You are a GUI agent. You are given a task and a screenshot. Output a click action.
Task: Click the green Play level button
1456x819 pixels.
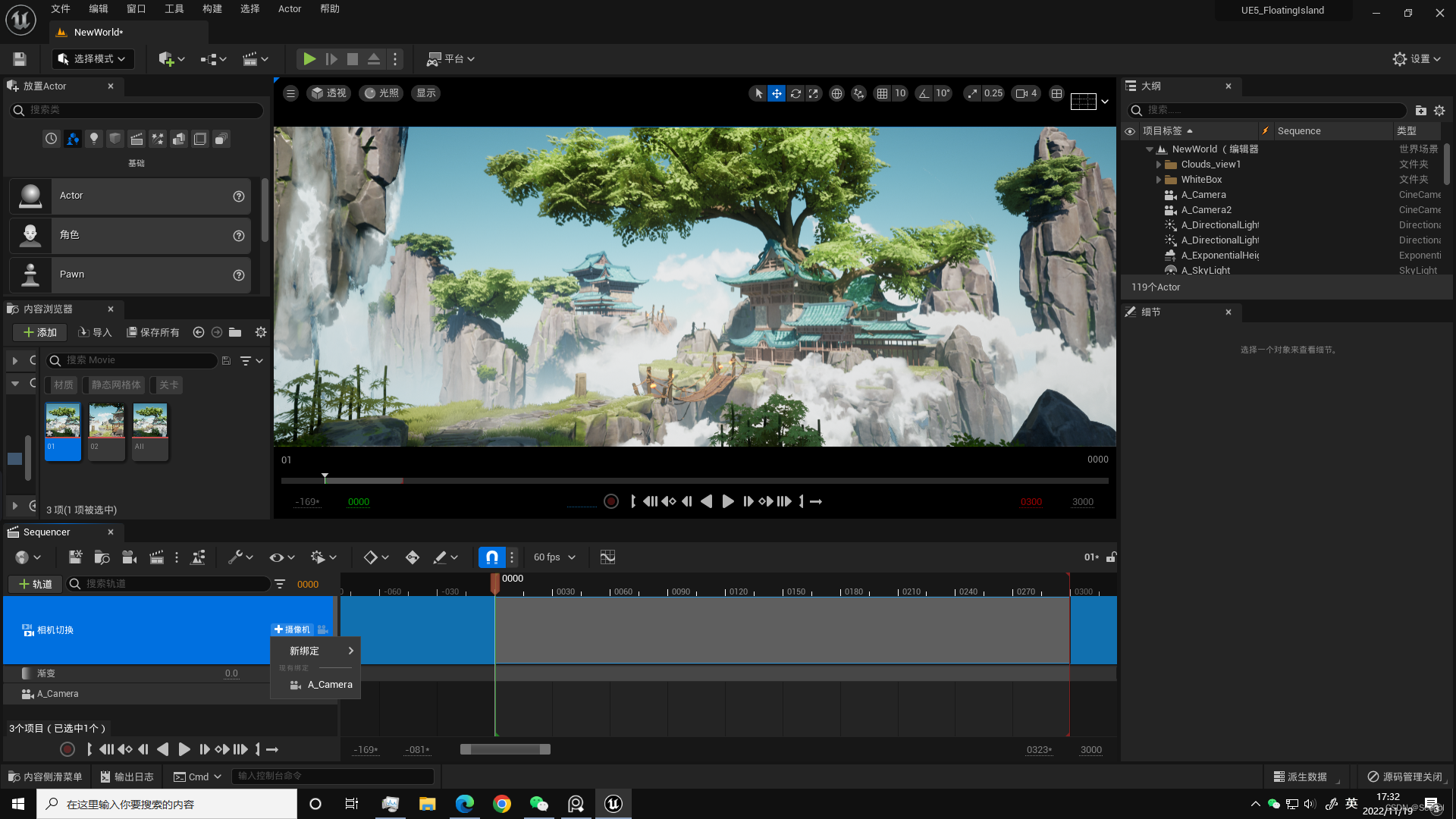[x=309, y=59]
